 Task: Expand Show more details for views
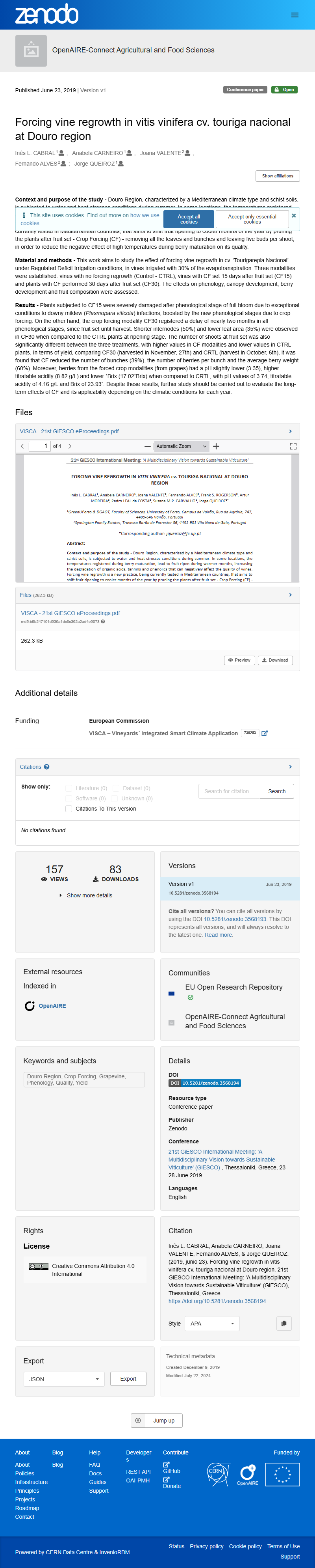point(86,895)
